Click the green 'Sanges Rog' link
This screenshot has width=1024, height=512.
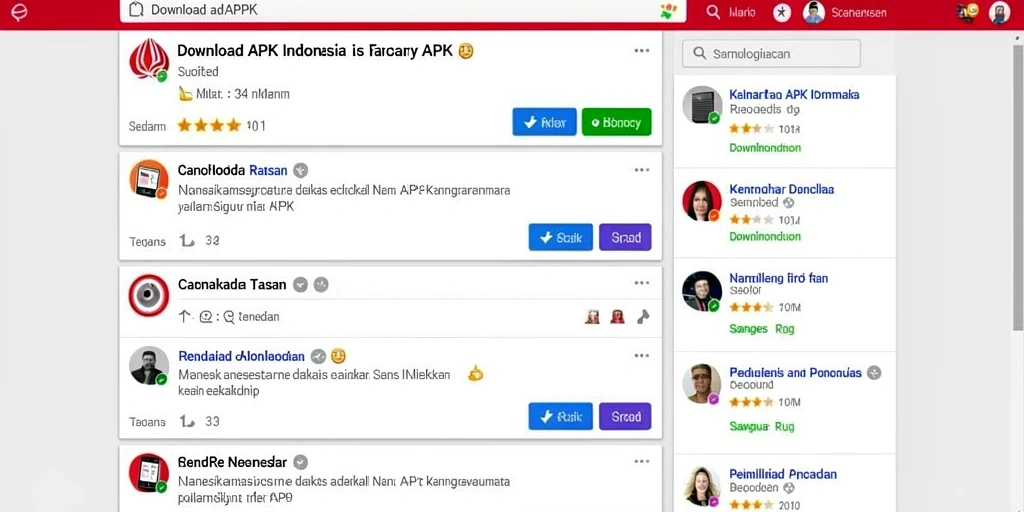pos(761,328)
